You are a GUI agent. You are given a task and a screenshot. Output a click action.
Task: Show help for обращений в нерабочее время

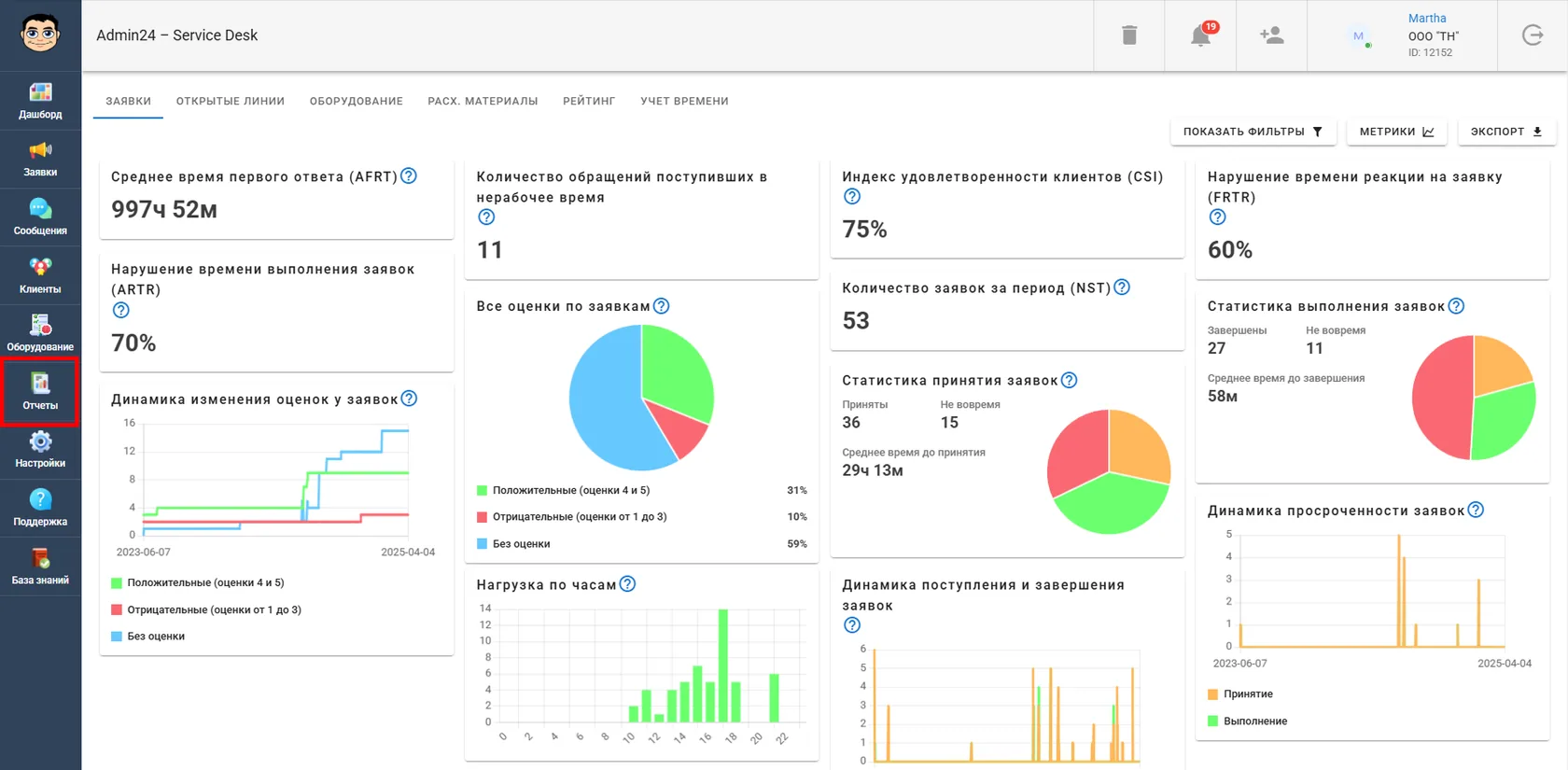486,217
